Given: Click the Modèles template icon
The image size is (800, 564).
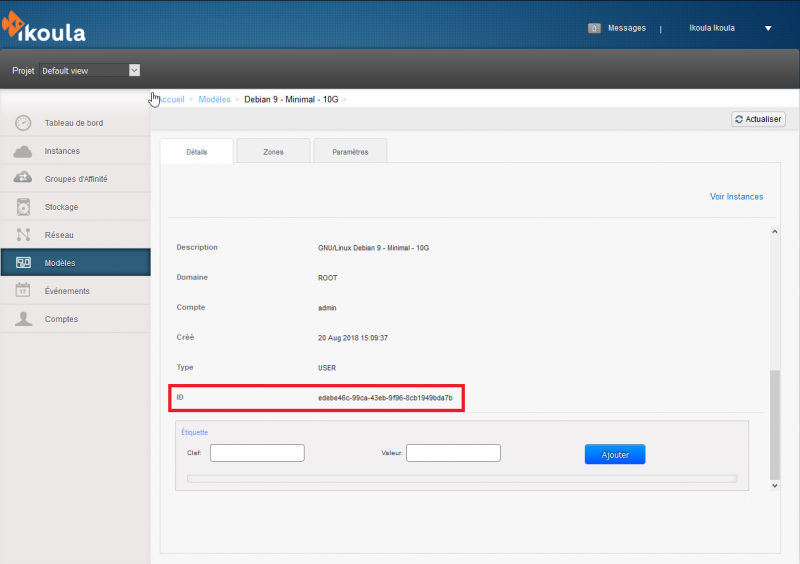Looking at the screenshot, I should coord(23,262).
